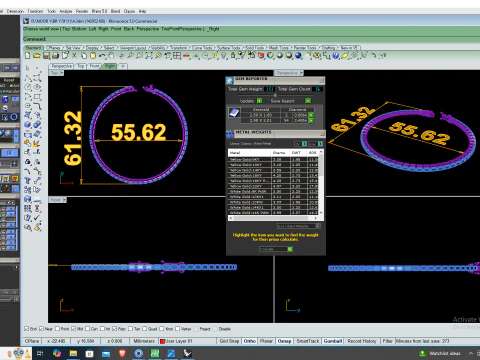The width and height of the screenshot is (480, 360).
Task: Click the color wheel Object Properties icon
Action: click(x=270, y=56)
